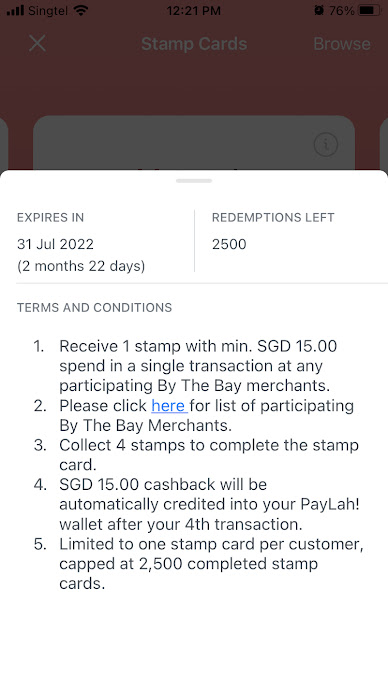388x691 pixels.
Task: Tap the Redemptions Left label
Action: tap(273, 217)
